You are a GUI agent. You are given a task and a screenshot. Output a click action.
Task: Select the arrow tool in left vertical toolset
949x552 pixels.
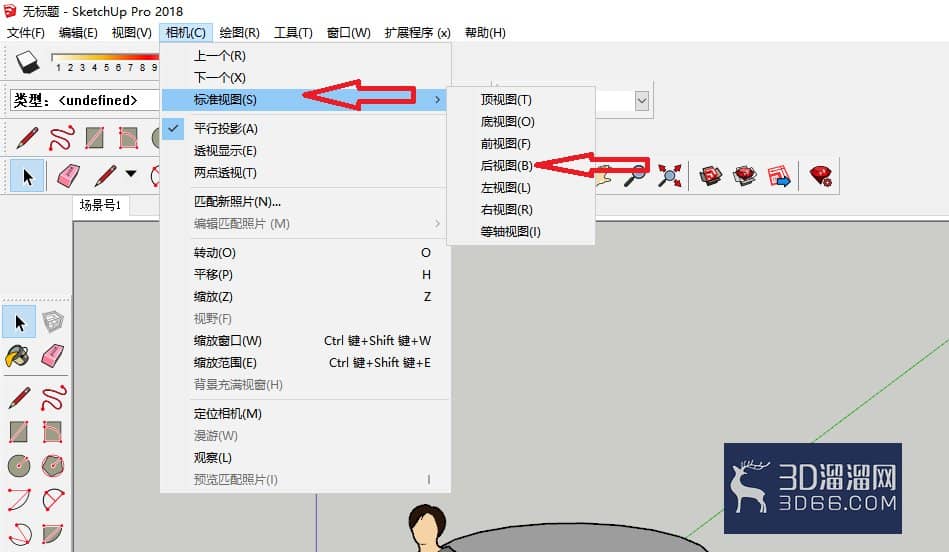19,322
